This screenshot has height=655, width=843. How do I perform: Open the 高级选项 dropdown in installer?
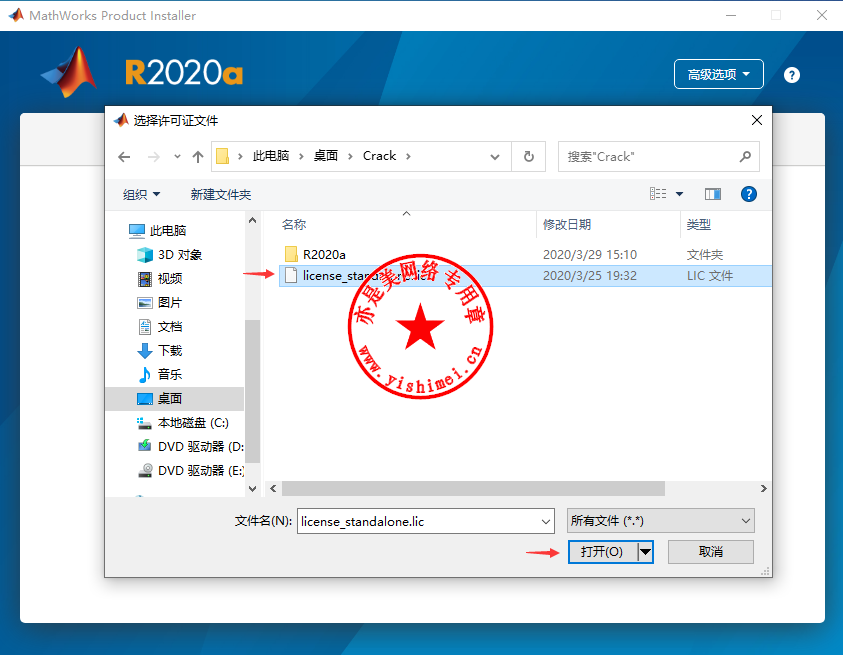(718, 74)
